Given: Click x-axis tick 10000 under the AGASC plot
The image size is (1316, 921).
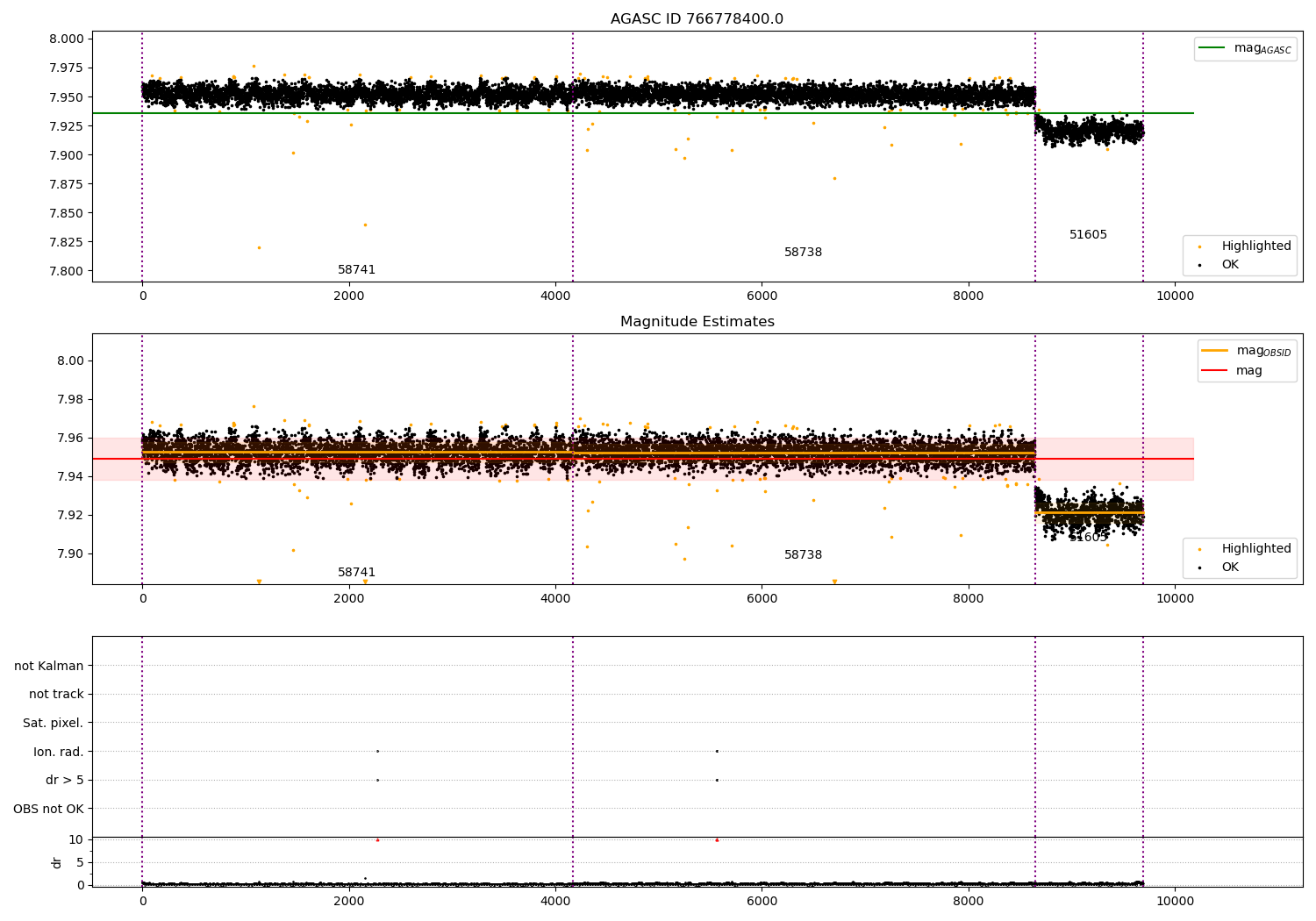Looking at the screenshot, I should [1175, 296].
